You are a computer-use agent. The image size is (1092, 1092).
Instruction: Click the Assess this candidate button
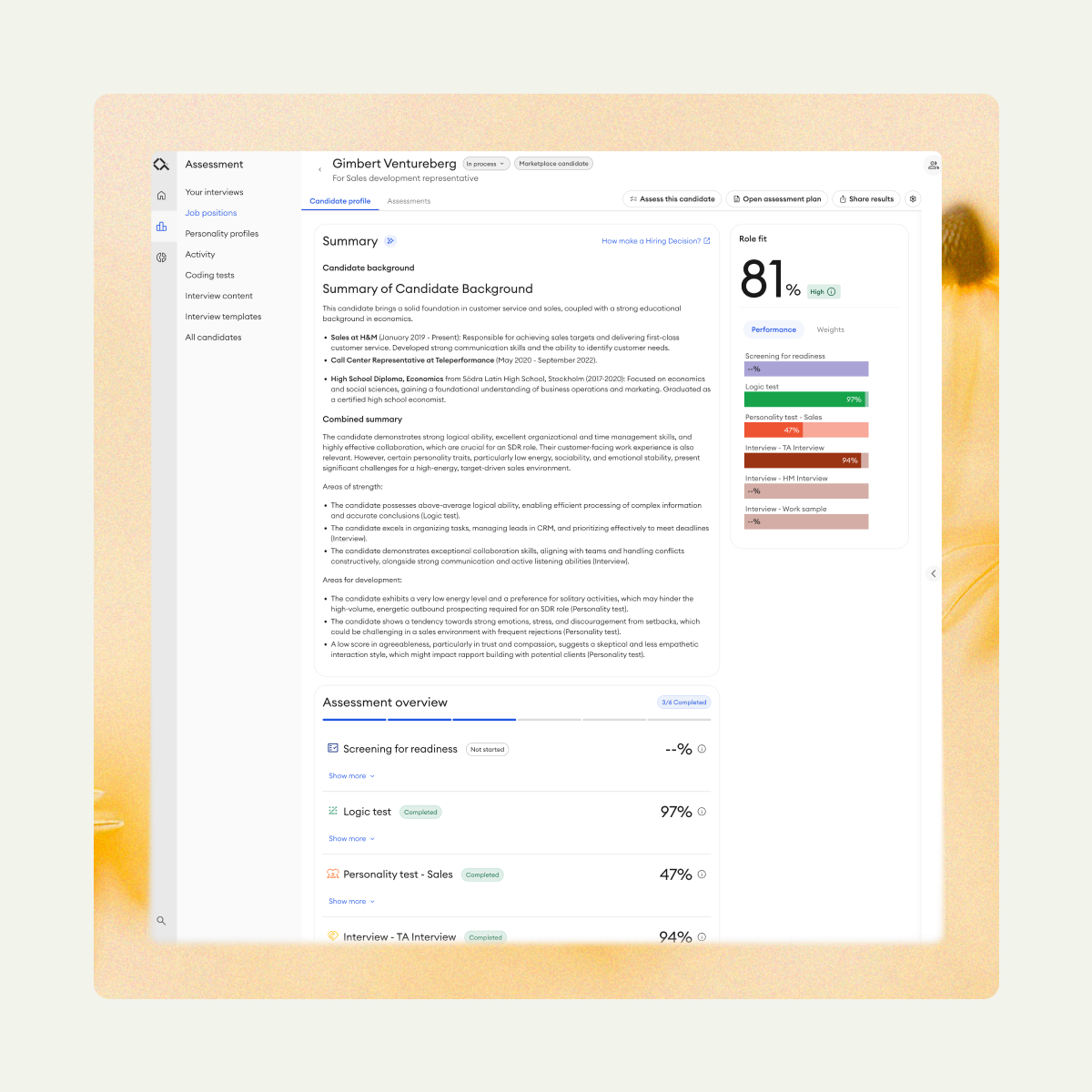click(x=672, y=198)
